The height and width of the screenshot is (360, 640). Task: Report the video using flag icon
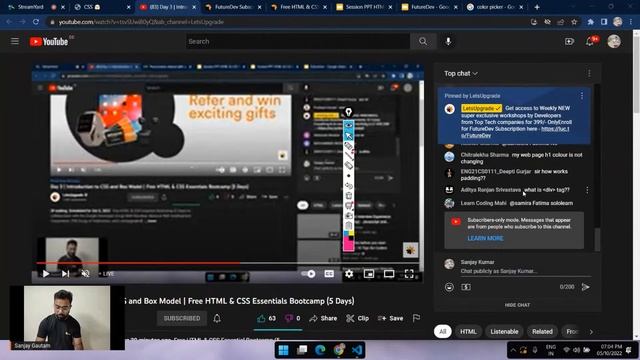pos(416,318)
